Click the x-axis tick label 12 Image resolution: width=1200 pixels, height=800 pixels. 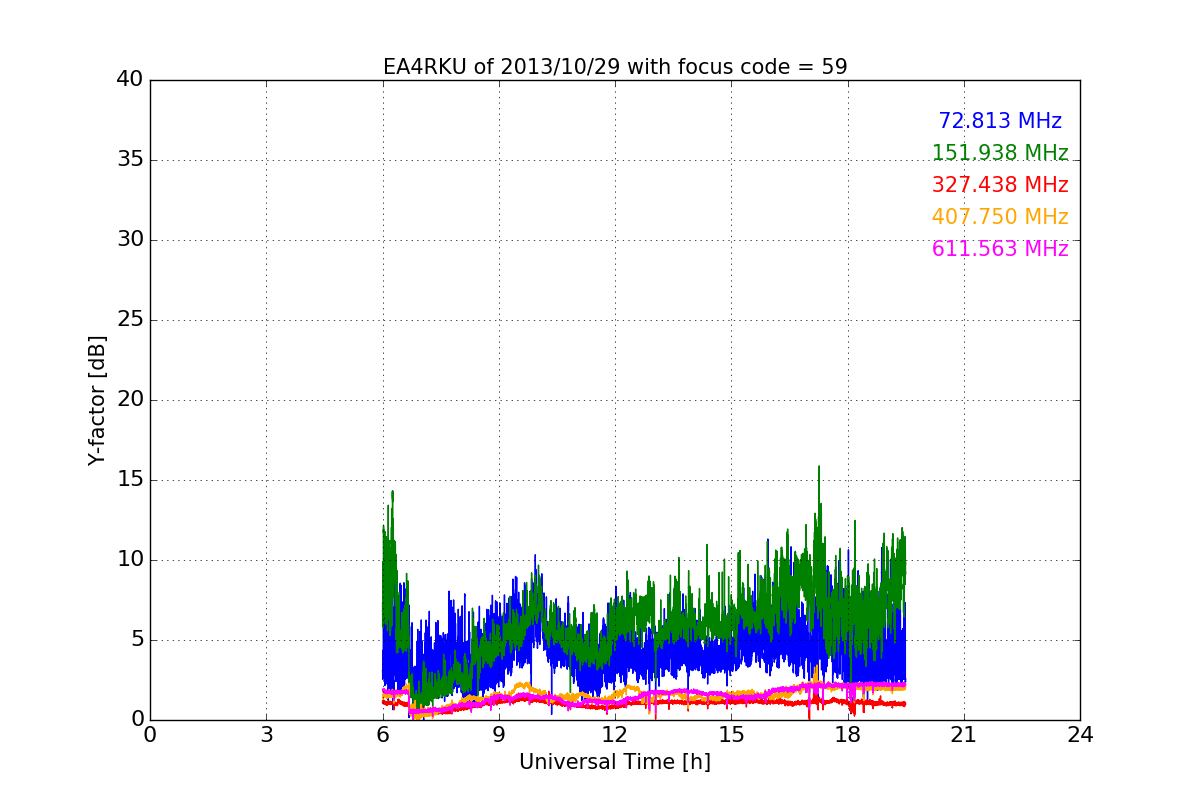pyautogui.click(x=615, y=735)
